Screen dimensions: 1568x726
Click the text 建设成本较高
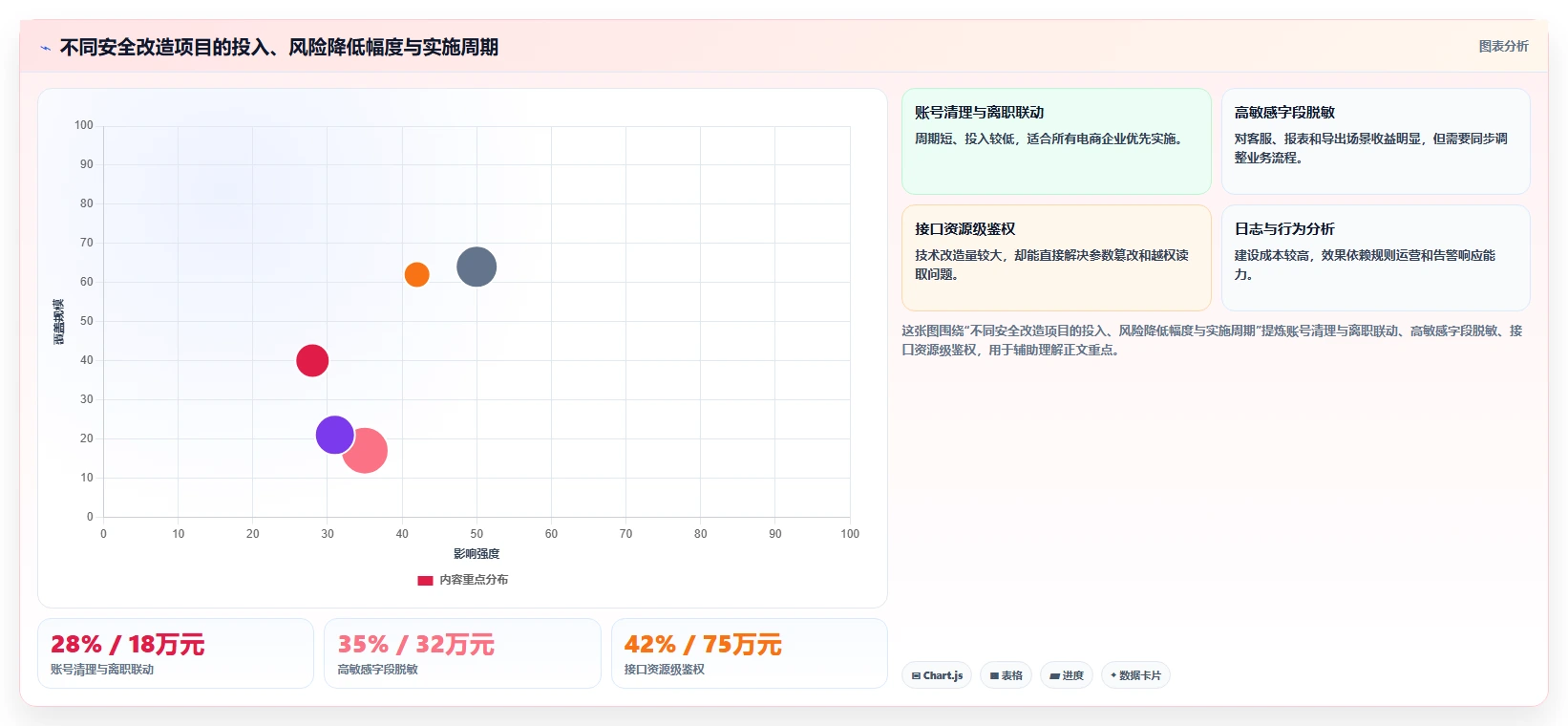[x=1272, y=255]
